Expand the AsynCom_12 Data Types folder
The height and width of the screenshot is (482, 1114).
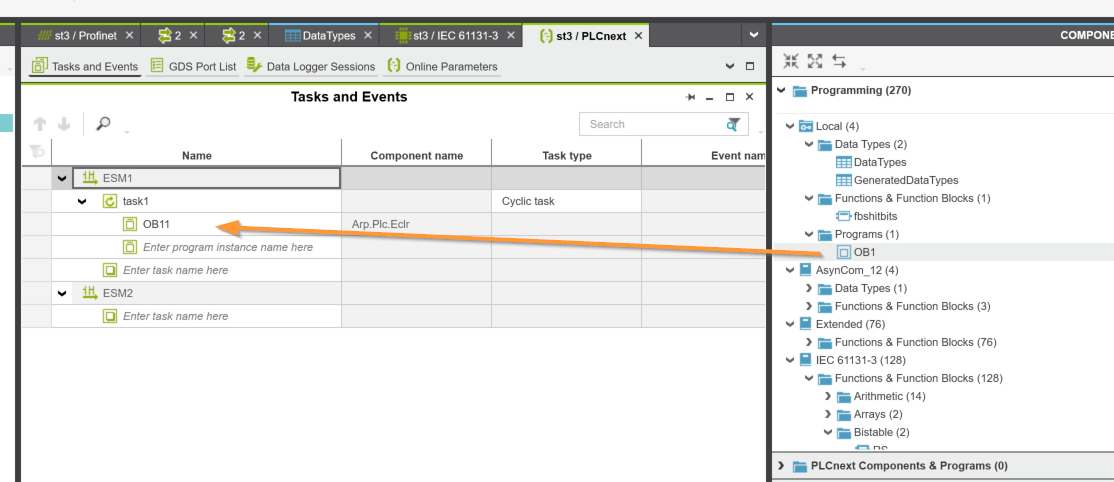(x=808, y=288)
